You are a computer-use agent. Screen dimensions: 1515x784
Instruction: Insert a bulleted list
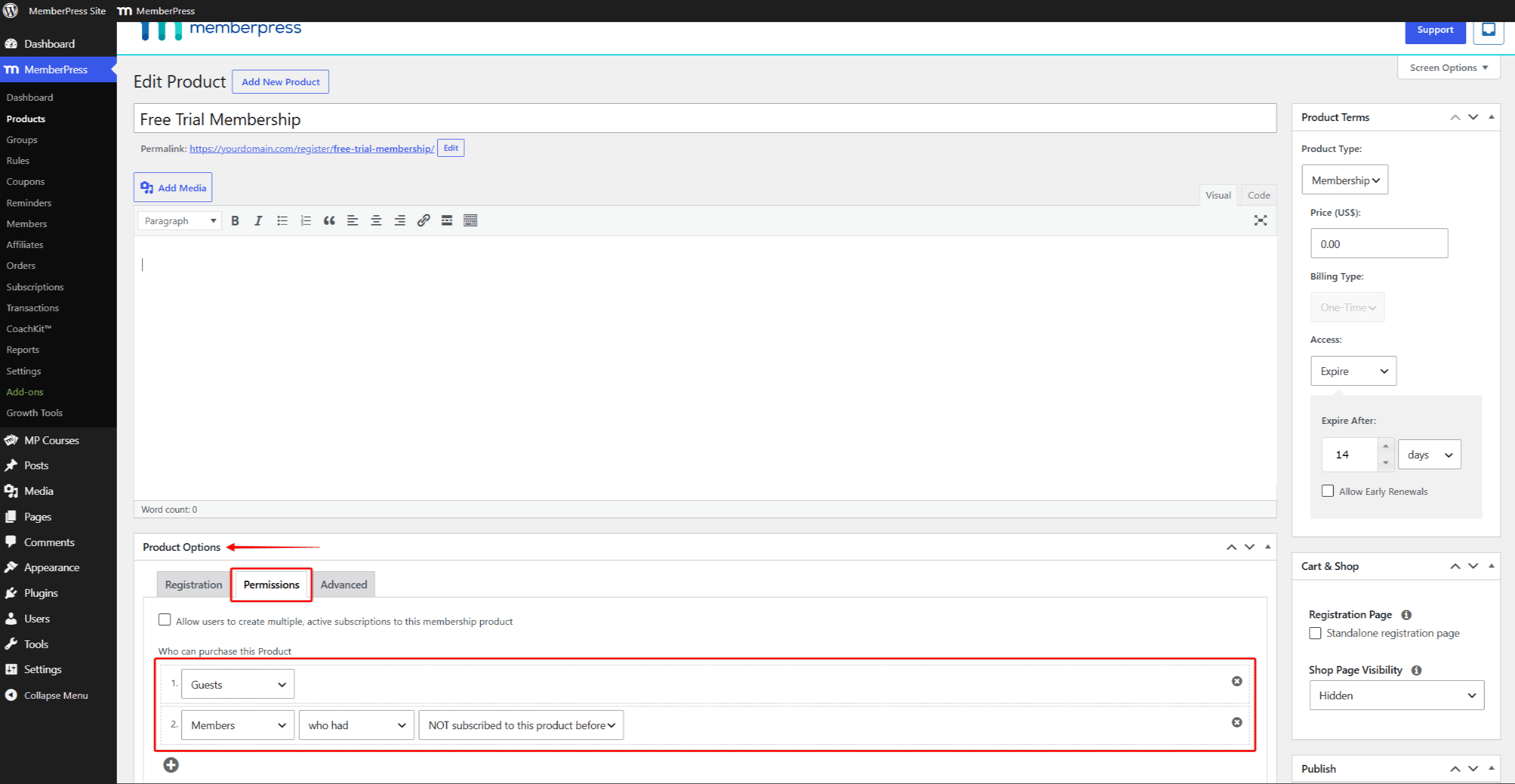[282, 221]
